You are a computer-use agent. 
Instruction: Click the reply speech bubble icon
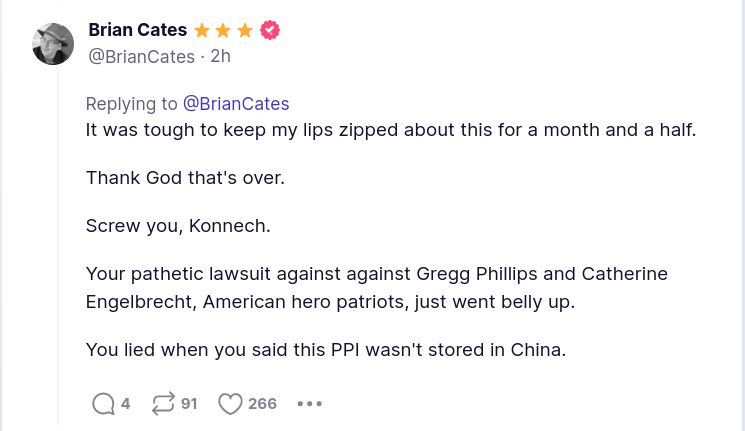pyautogui.click(x=103, y=404)
